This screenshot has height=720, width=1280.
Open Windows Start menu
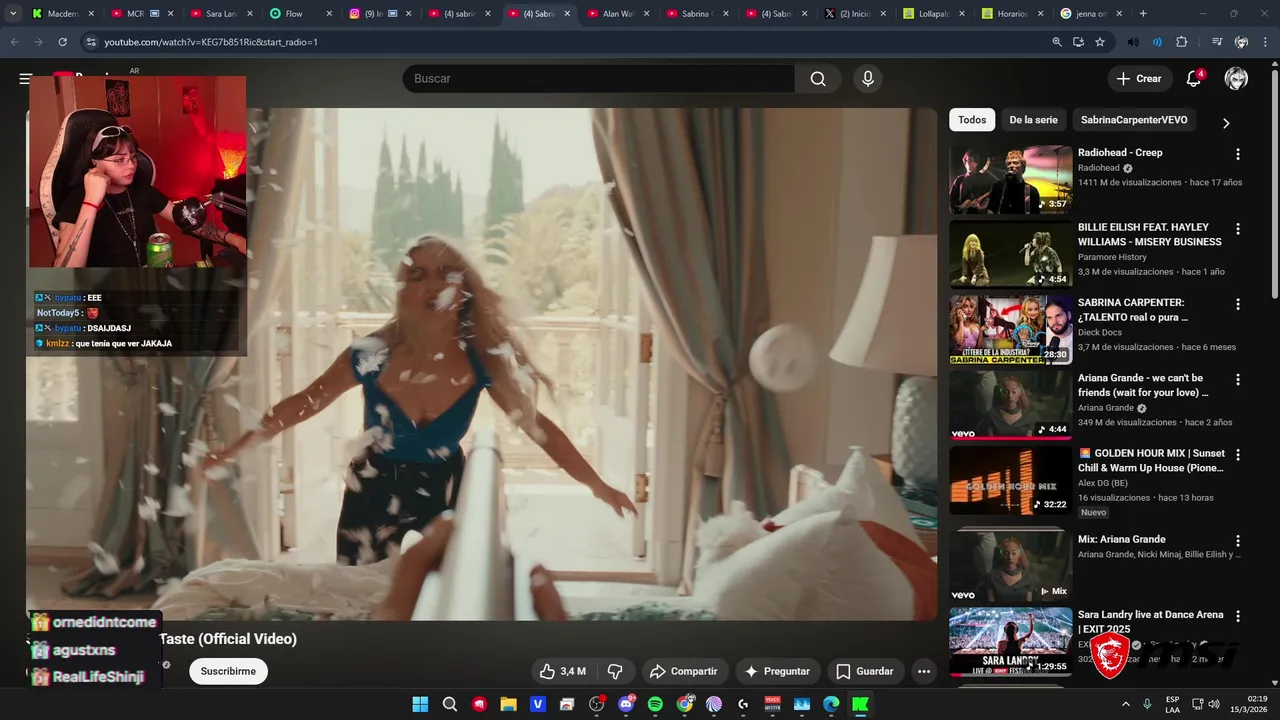420,704
